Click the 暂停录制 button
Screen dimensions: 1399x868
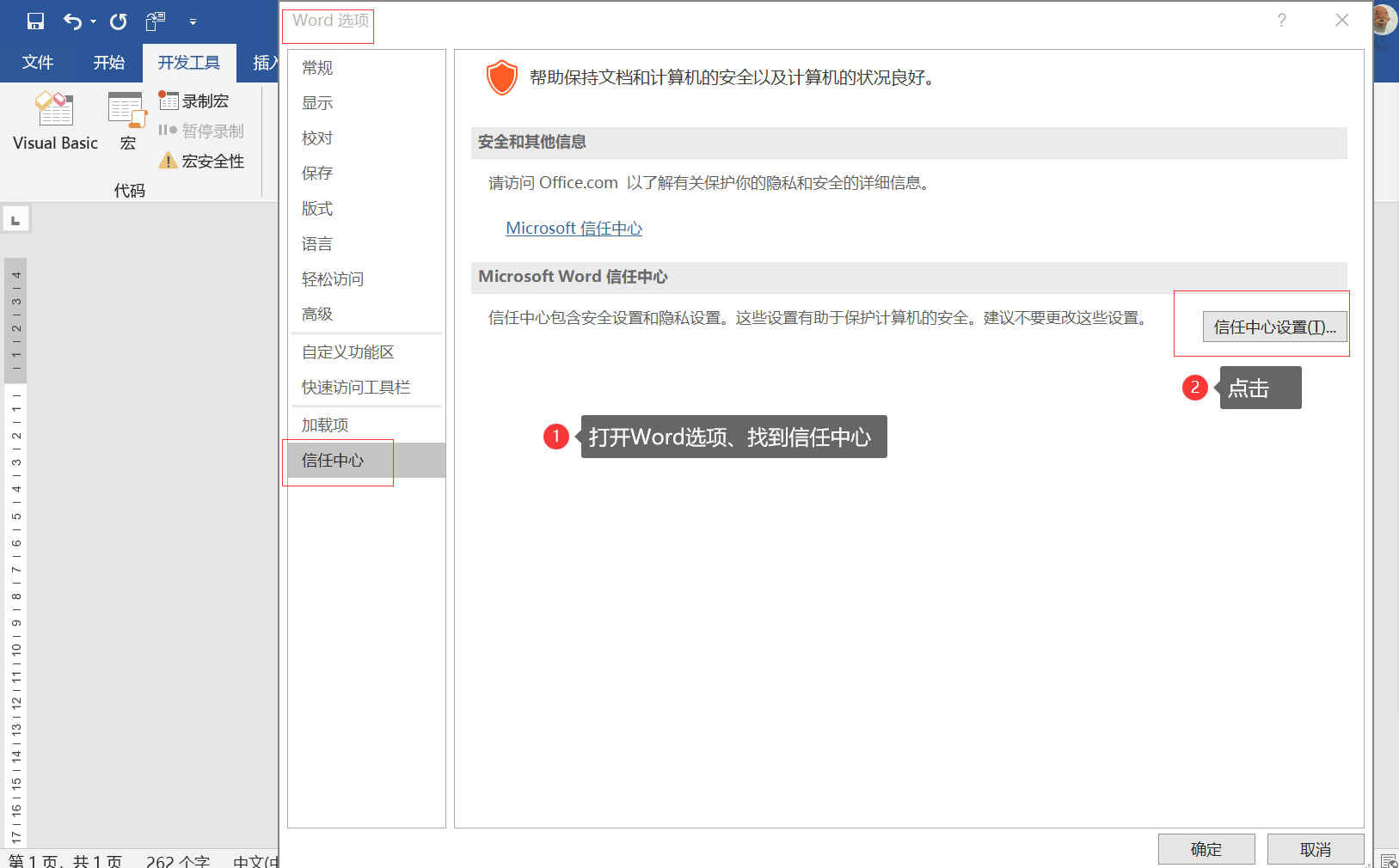pyautogui.click(x=202, y=131)
